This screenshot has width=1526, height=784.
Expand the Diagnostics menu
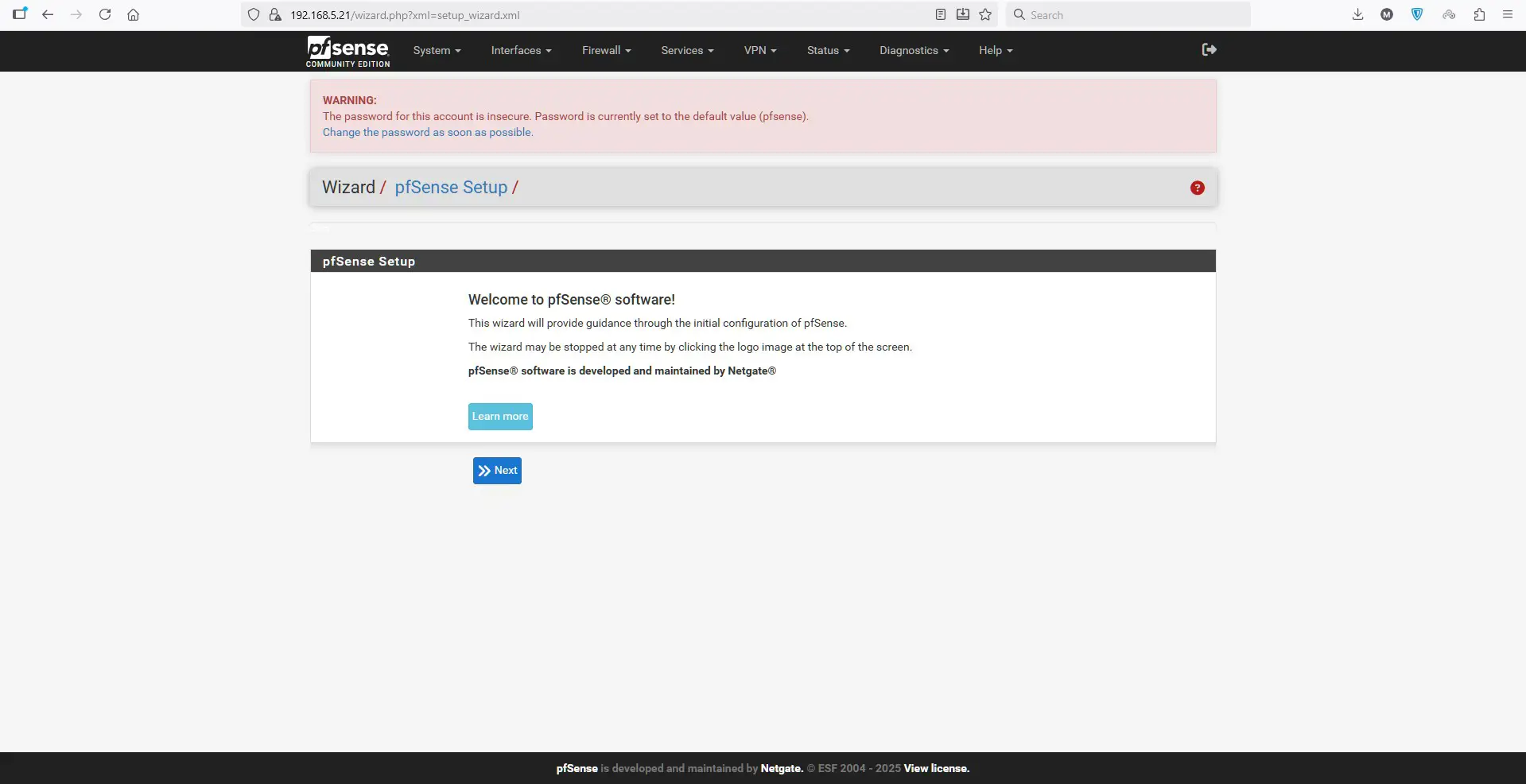[x=914, y=50]
